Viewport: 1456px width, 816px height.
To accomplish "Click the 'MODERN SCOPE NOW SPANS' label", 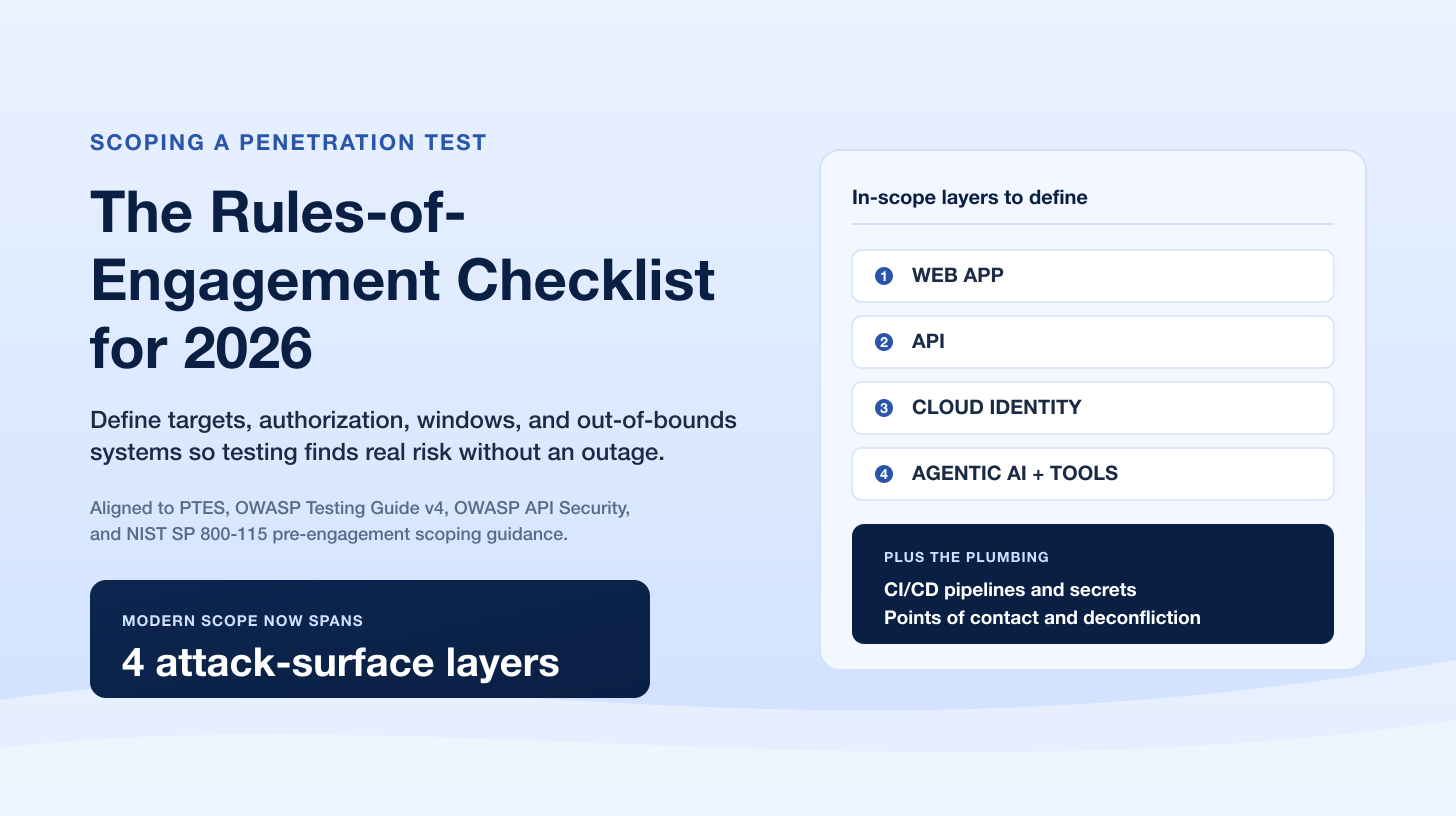I will (x=242, y=621).
